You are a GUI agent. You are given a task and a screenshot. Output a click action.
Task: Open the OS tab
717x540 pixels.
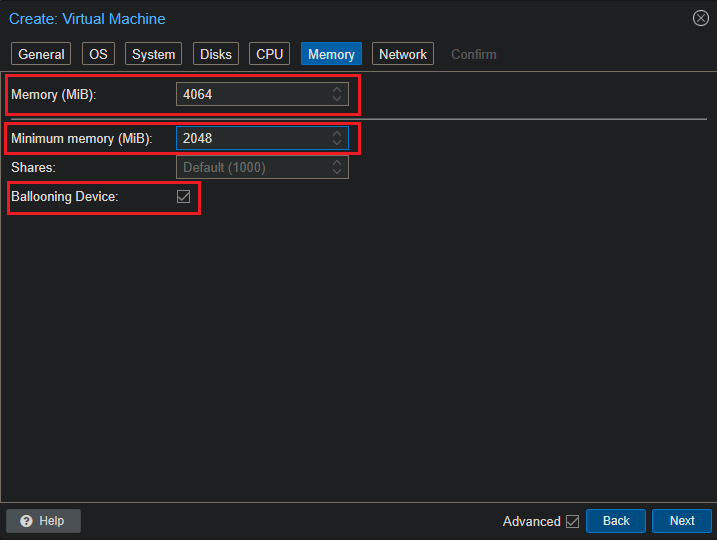[x=98, y=54]
